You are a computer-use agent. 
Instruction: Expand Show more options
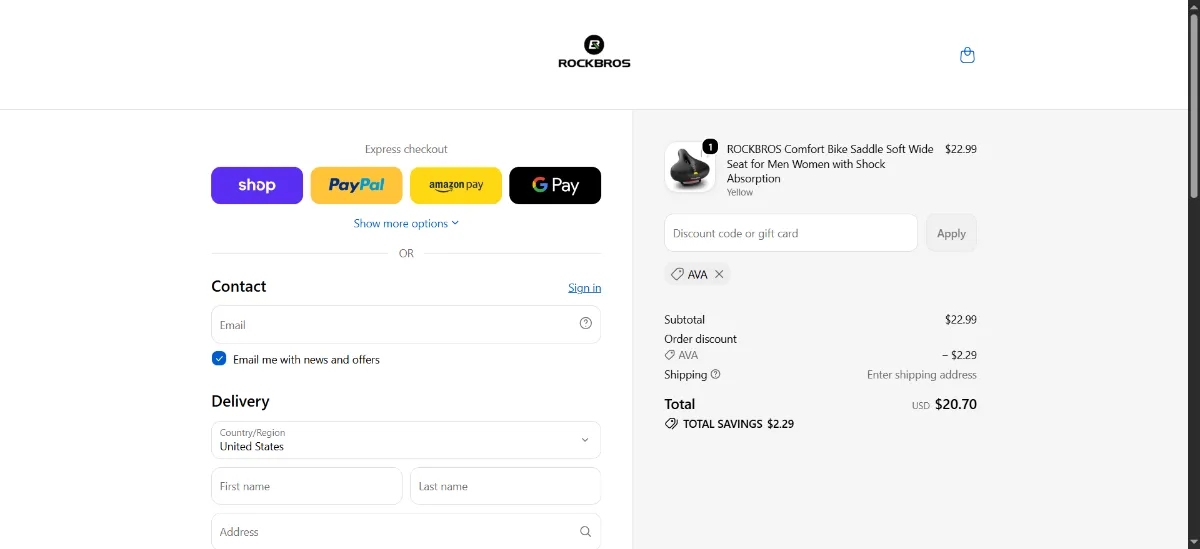406,223
